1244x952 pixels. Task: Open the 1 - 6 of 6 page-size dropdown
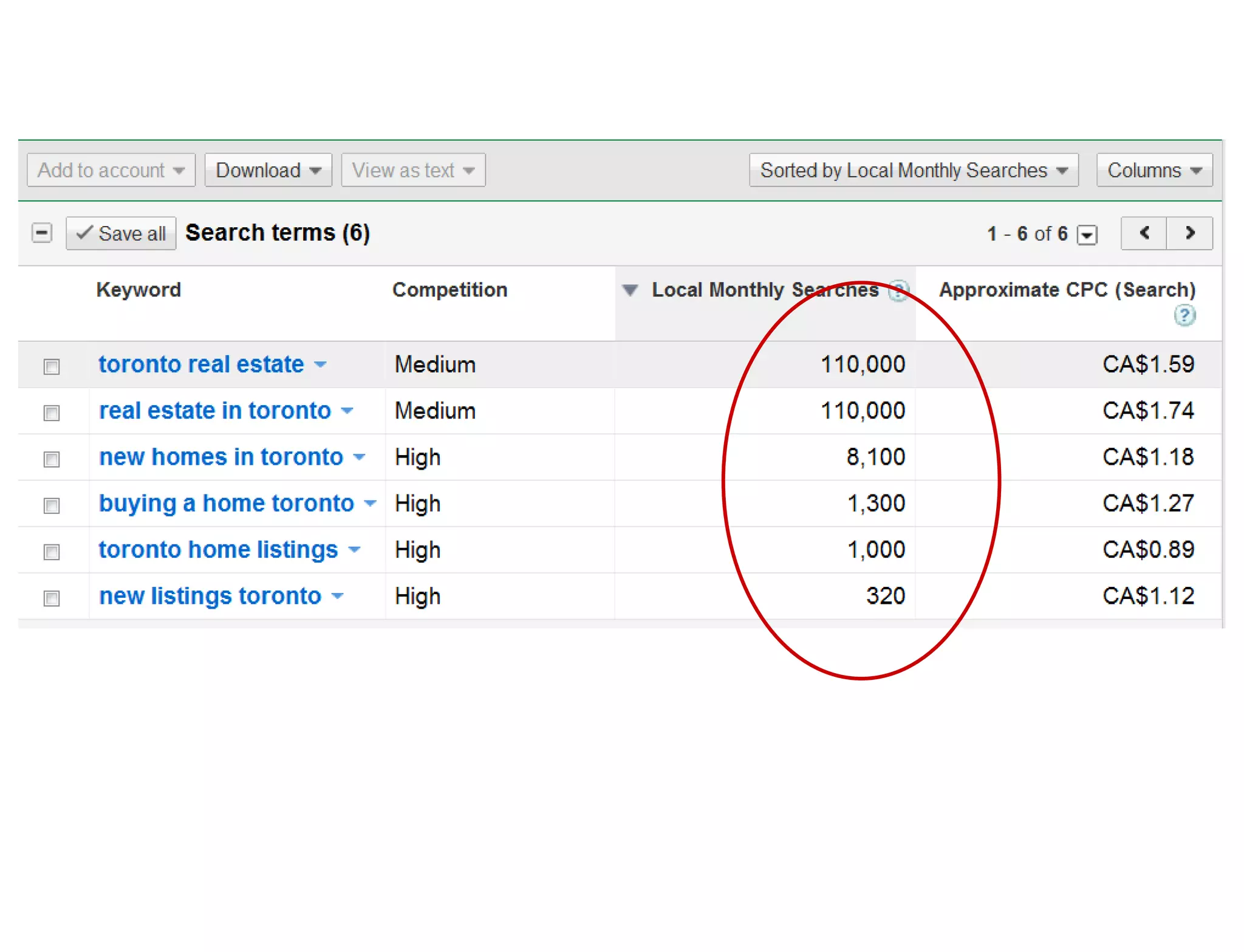tap(1087, 235)
